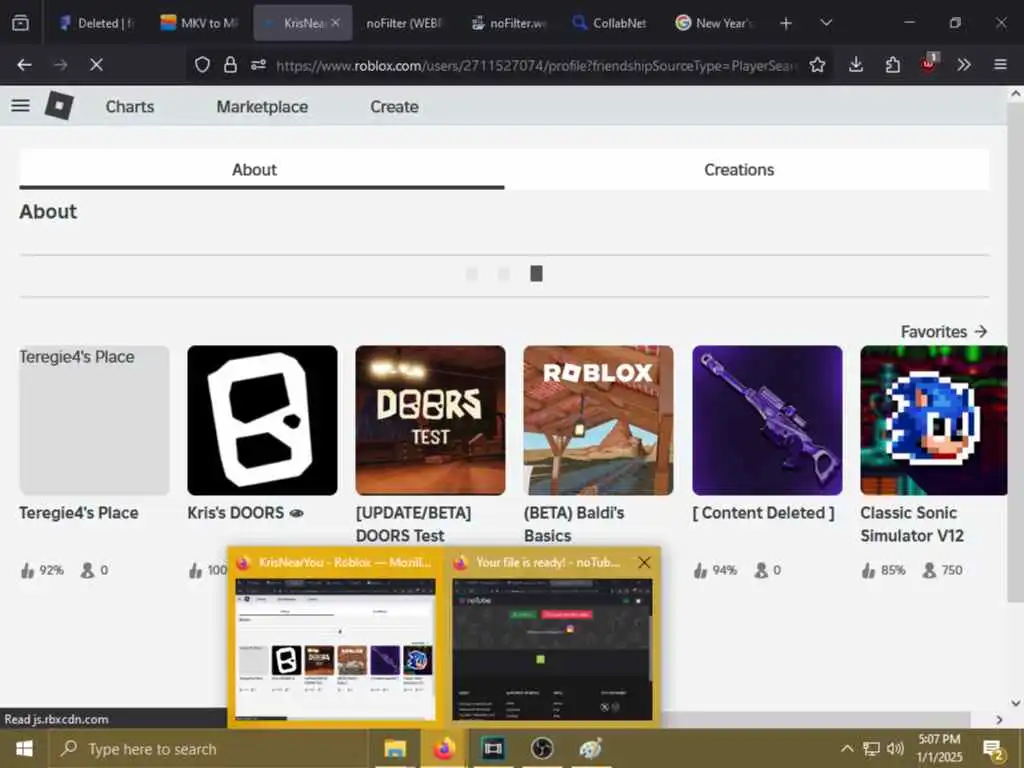Click the Classic Sonic Simulator V12 title

coord(912,524)
